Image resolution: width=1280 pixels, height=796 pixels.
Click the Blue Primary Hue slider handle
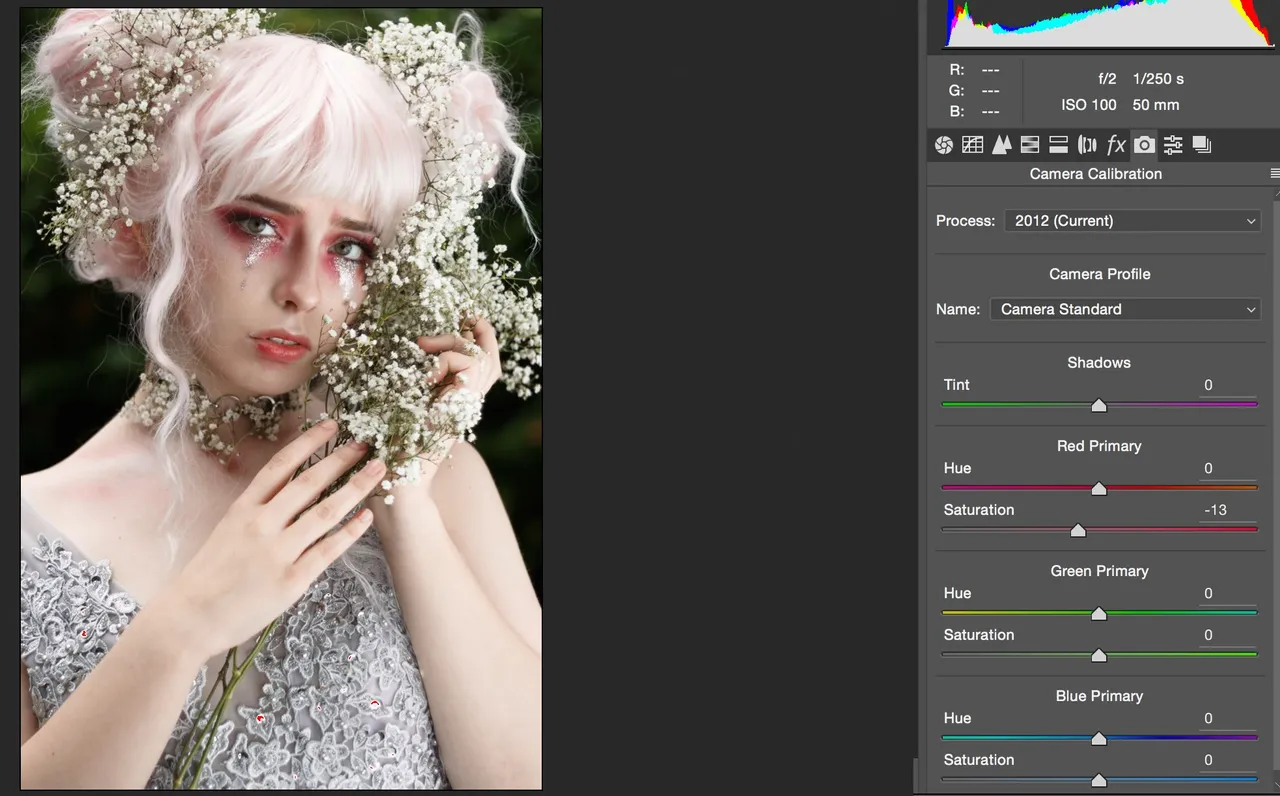coord(1099,738)
